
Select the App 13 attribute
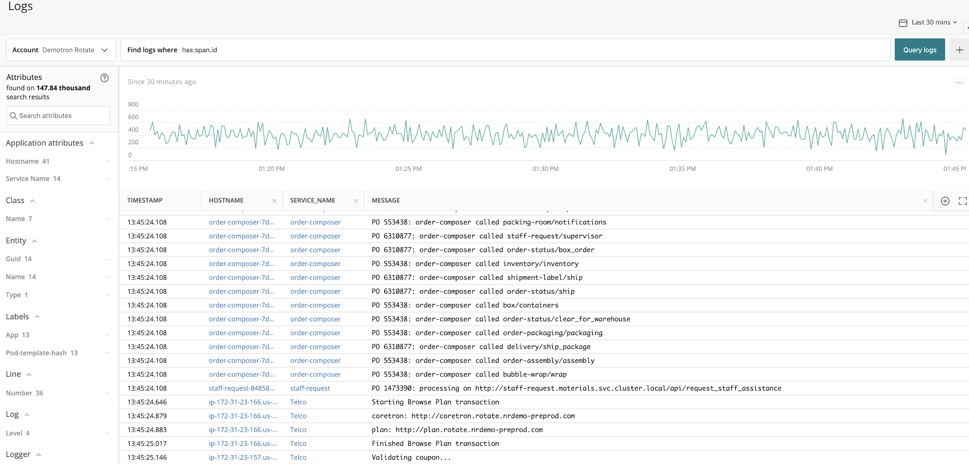(x=17, y=335)
